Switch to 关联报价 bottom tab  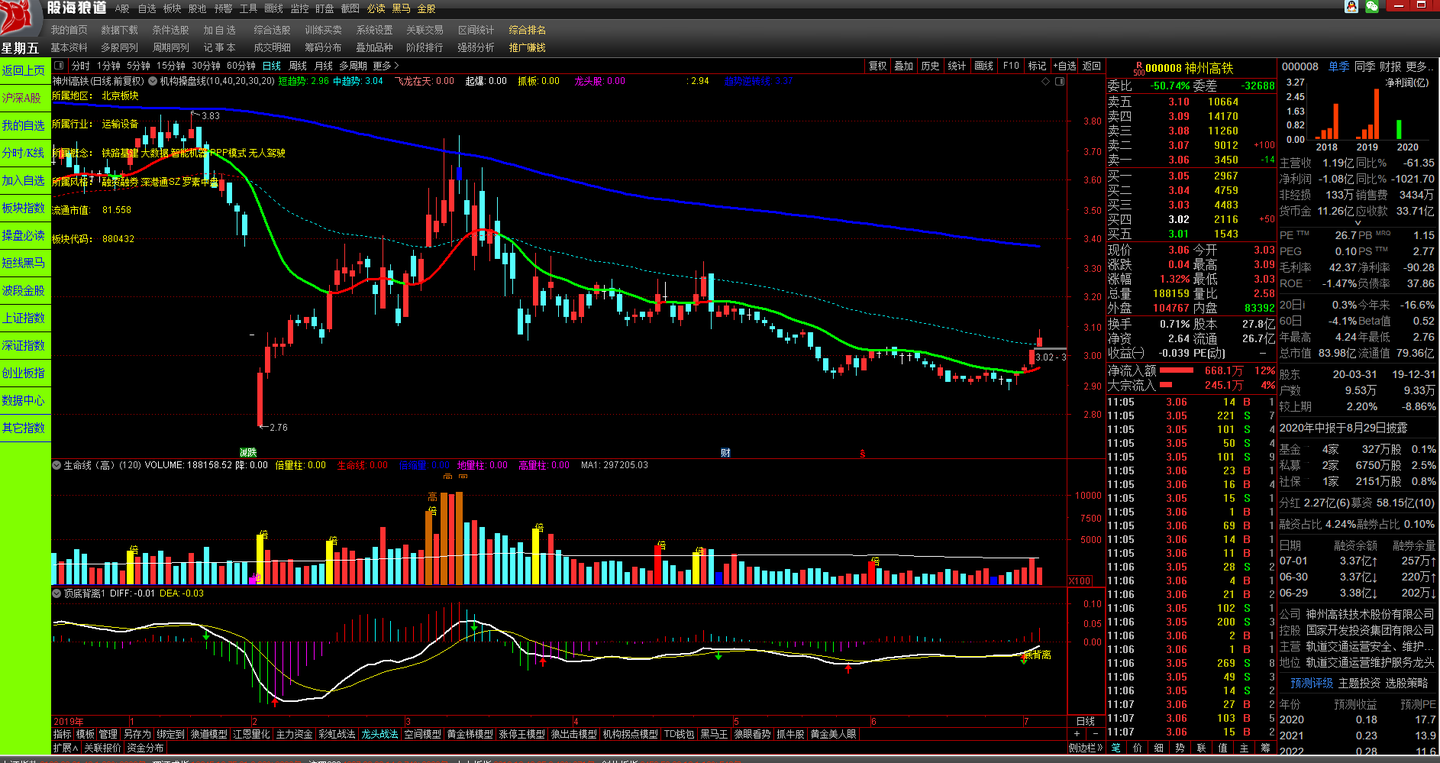(102, 748)
